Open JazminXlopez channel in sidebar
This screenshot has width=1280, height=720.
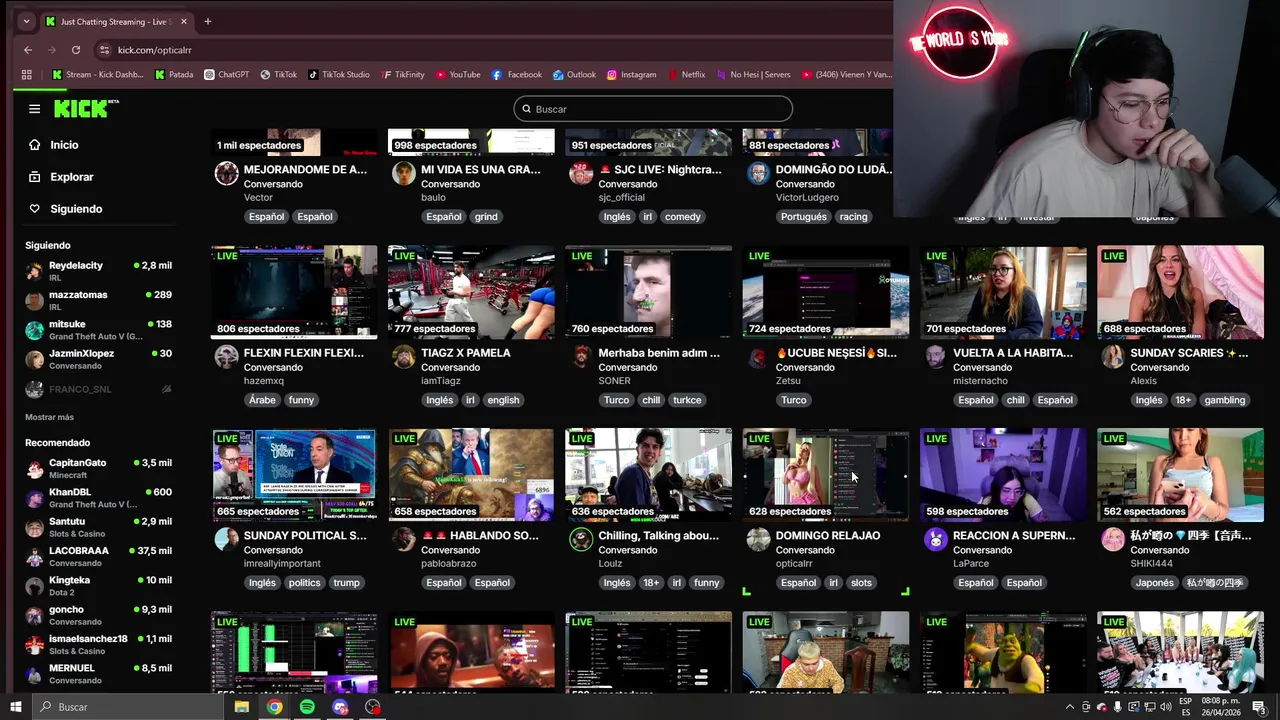[x=98, y=359]
